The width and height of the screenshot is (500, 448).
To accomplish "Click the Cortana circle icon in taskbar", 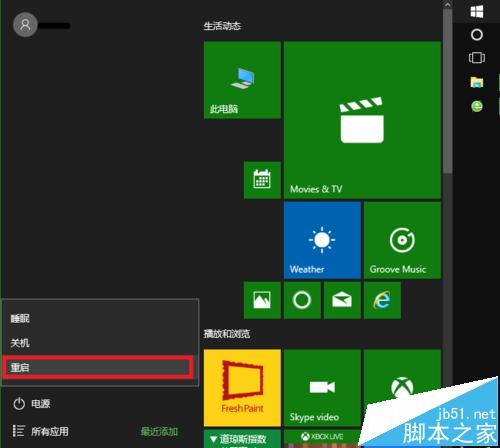I will point(477,34).
